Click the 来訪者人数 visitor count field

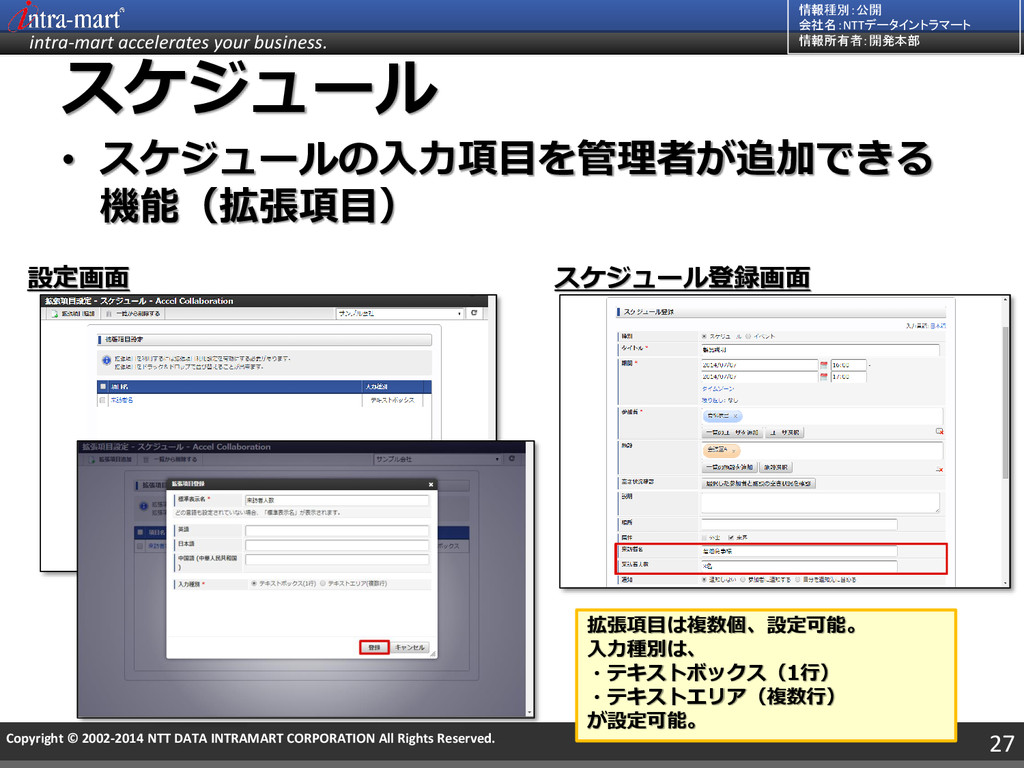(x=799, y=566)
